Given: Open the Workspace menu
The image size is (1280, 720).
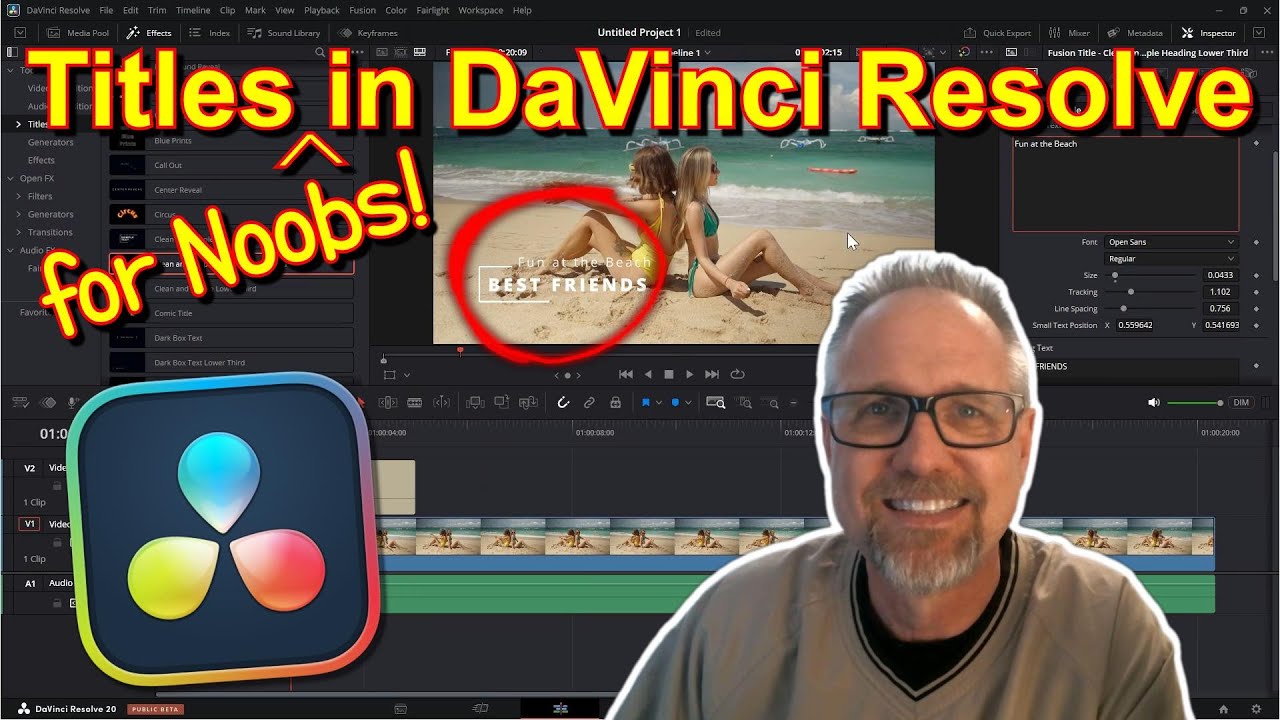Looking at the screenshot, I should [x=481, y=10].
